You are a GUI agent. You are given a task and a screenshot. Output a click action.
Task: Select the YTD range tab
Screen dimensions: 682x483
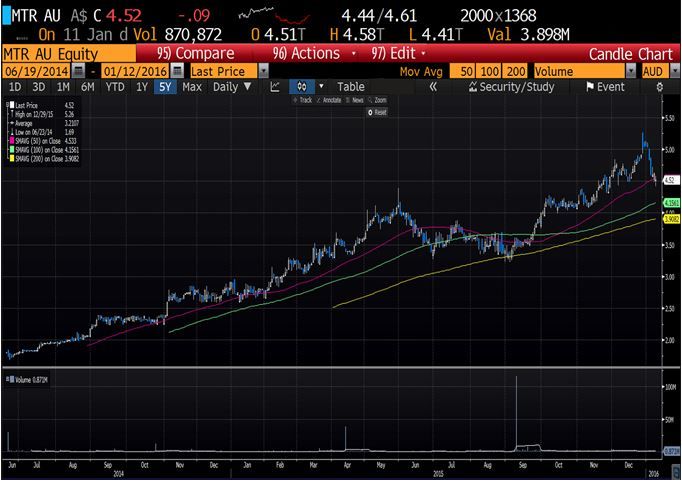[115, 87]
